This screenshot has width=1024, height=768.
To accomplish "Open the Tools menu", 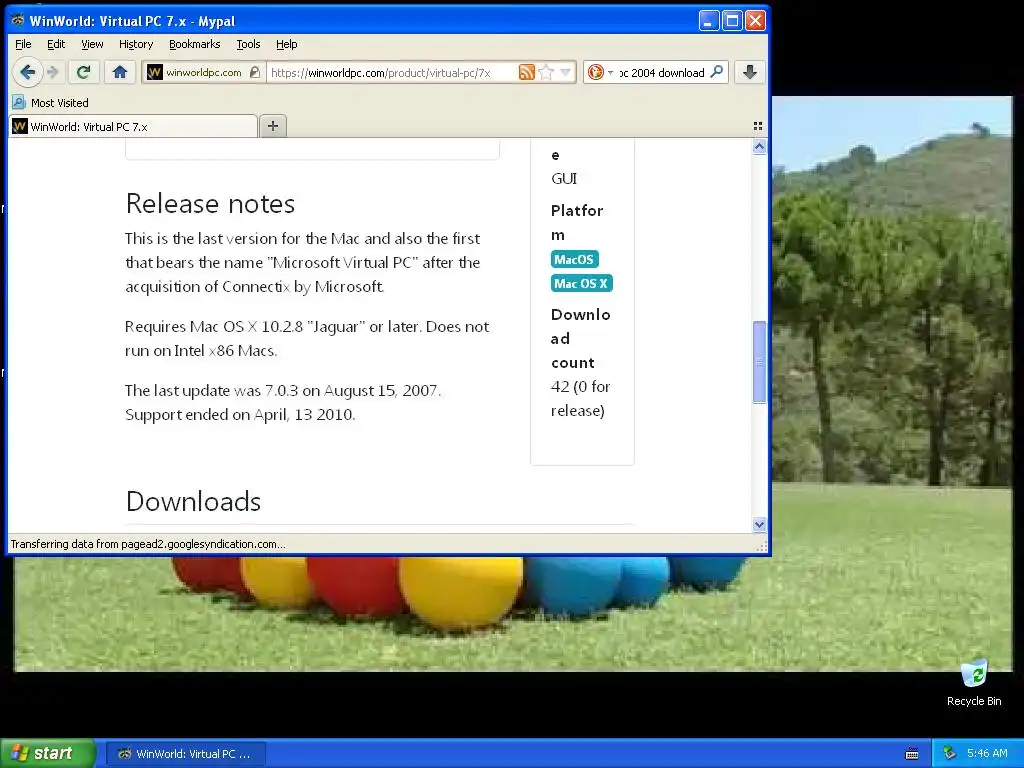I will point(248,44).
